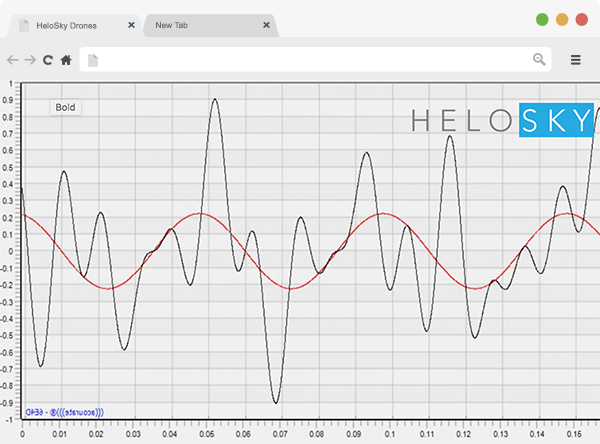Open the hamburger browser menu
Image resolution: width=600 pixels, height=444 pixels.
click(576, 60)
